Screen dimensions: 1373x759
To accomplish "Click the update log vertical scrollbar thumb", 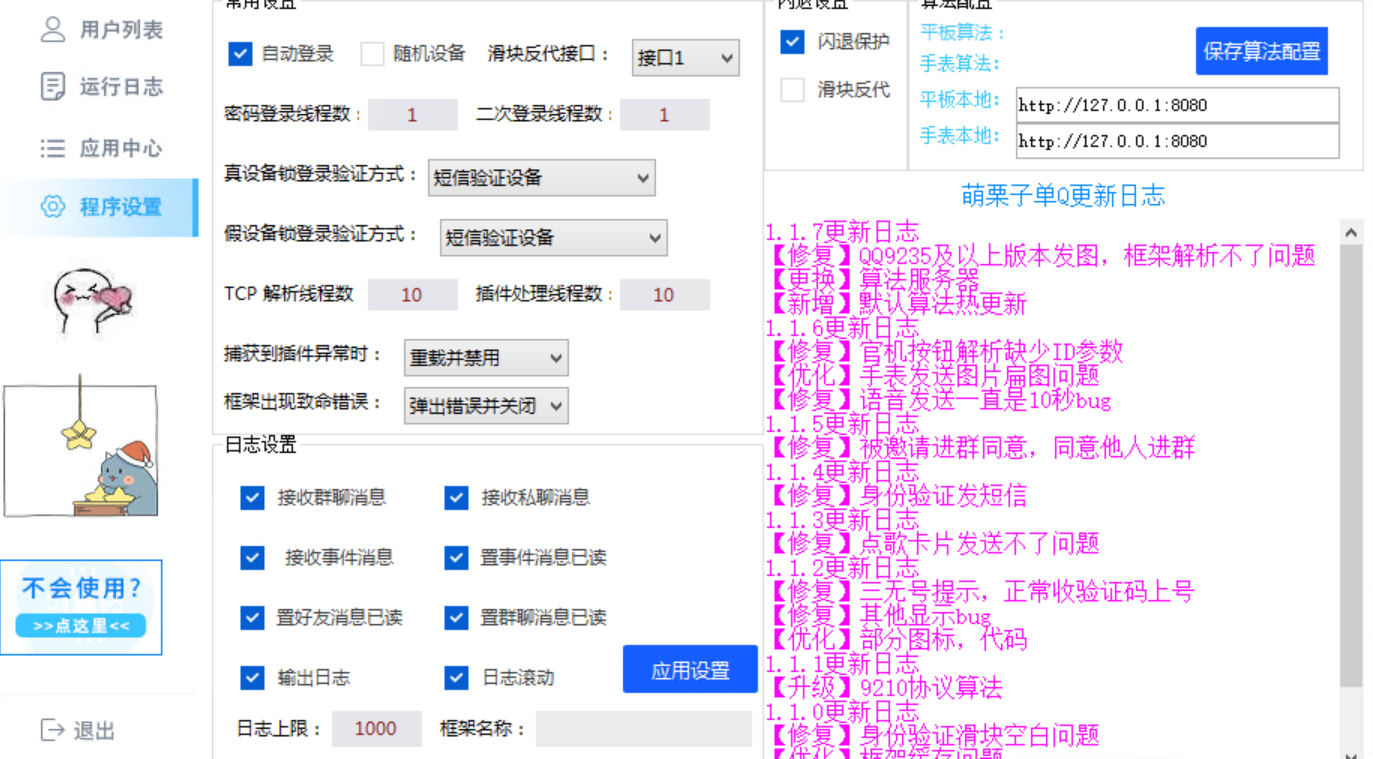I will (x=1351, y=465).
